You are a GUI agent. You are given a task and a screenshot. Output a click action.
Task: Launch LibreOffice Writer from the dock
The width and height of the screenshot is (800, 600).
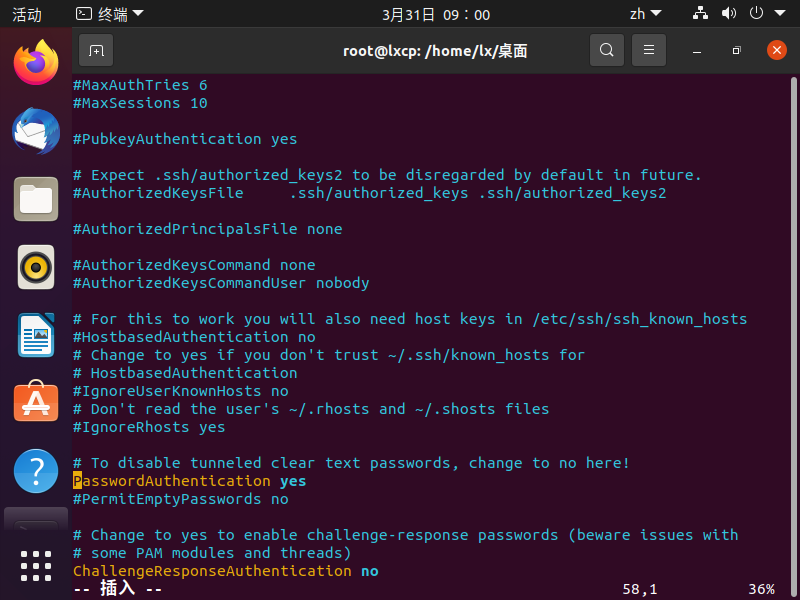tap(36, 335)
